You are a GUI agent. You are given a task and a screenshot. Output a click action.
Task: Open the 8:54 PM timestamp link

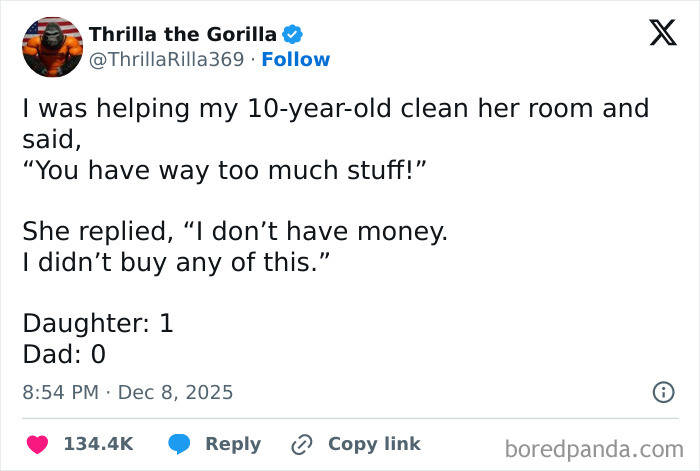point(60,392)
